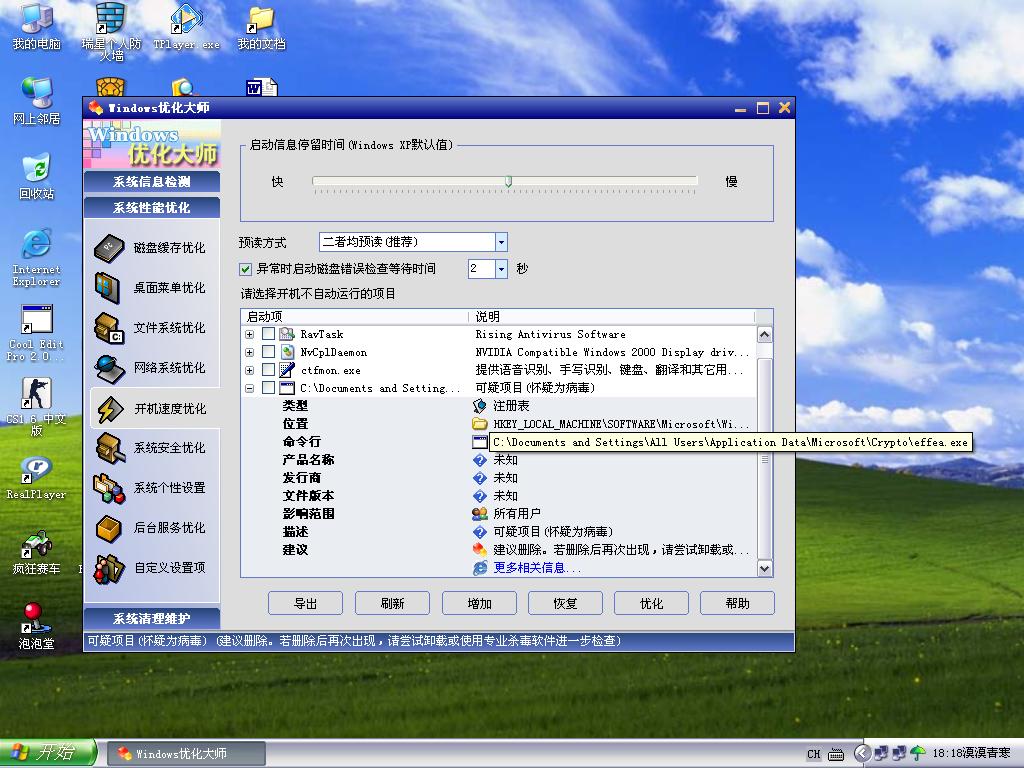This screenshot has height=768, width=1024.
Task: Select the 网络系统优化 globe icon
Action: (x=109, y=368)
